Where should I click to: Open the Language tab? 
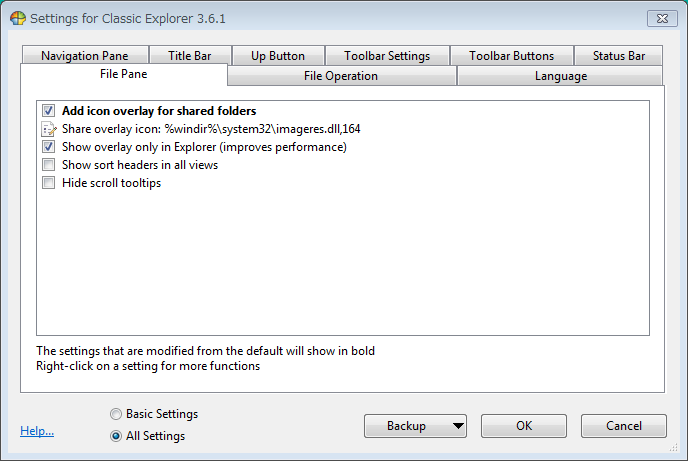(560, 76)
